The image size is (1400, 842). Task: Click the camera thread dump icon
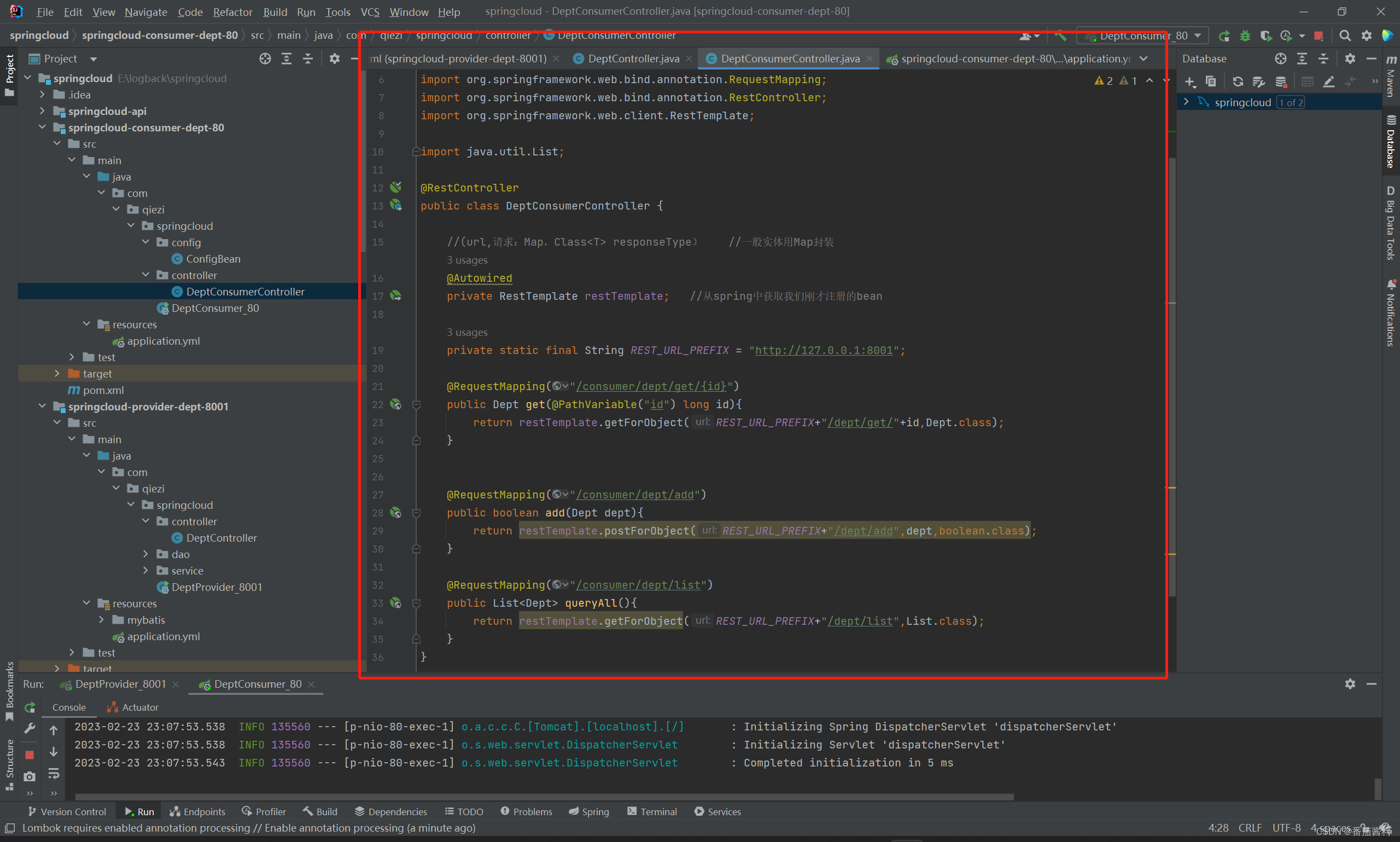[30, 776]
